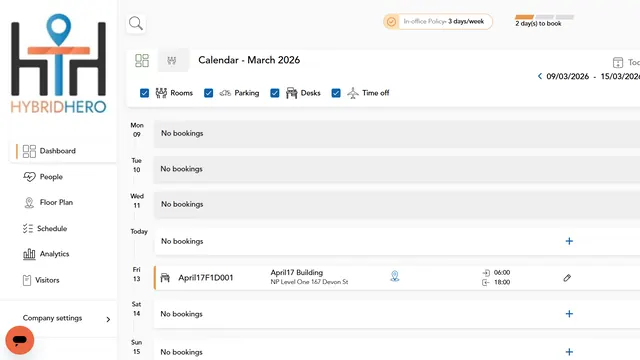Uncheck the Rooms checkbox

coord(144,93)
